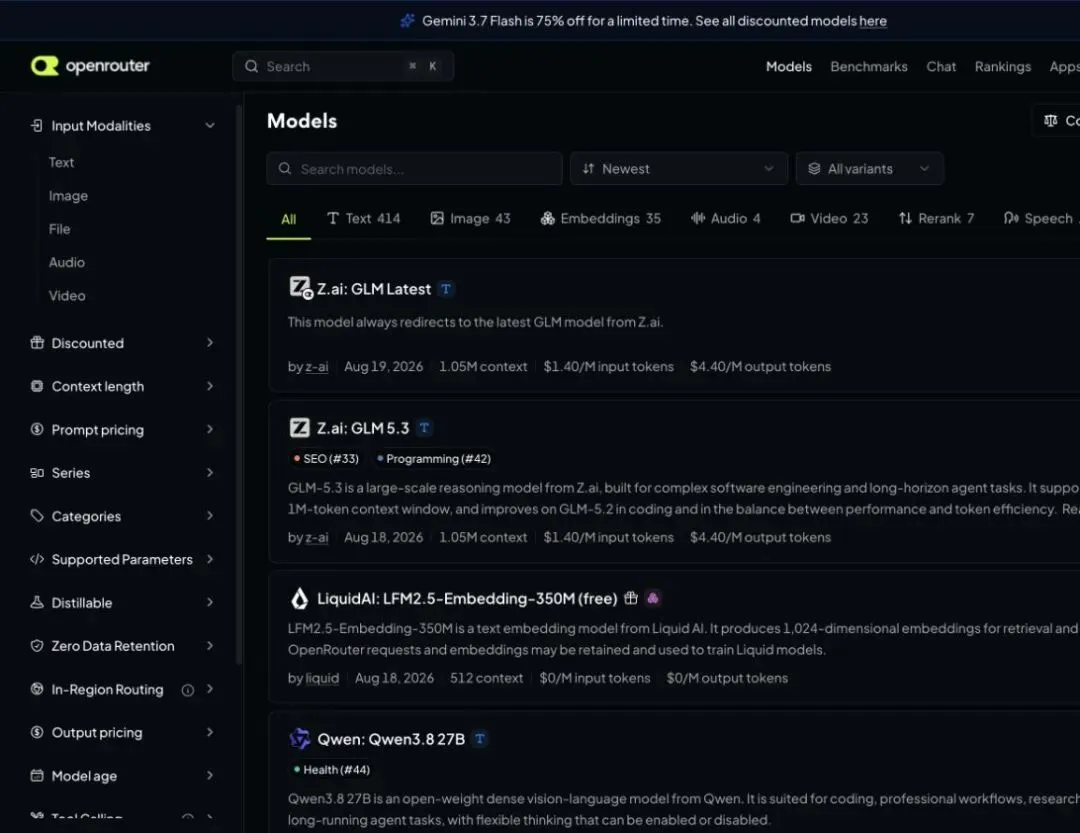Filter input modality by Image
This screenshot has height=833, width=1080.
tap(68, 196)
